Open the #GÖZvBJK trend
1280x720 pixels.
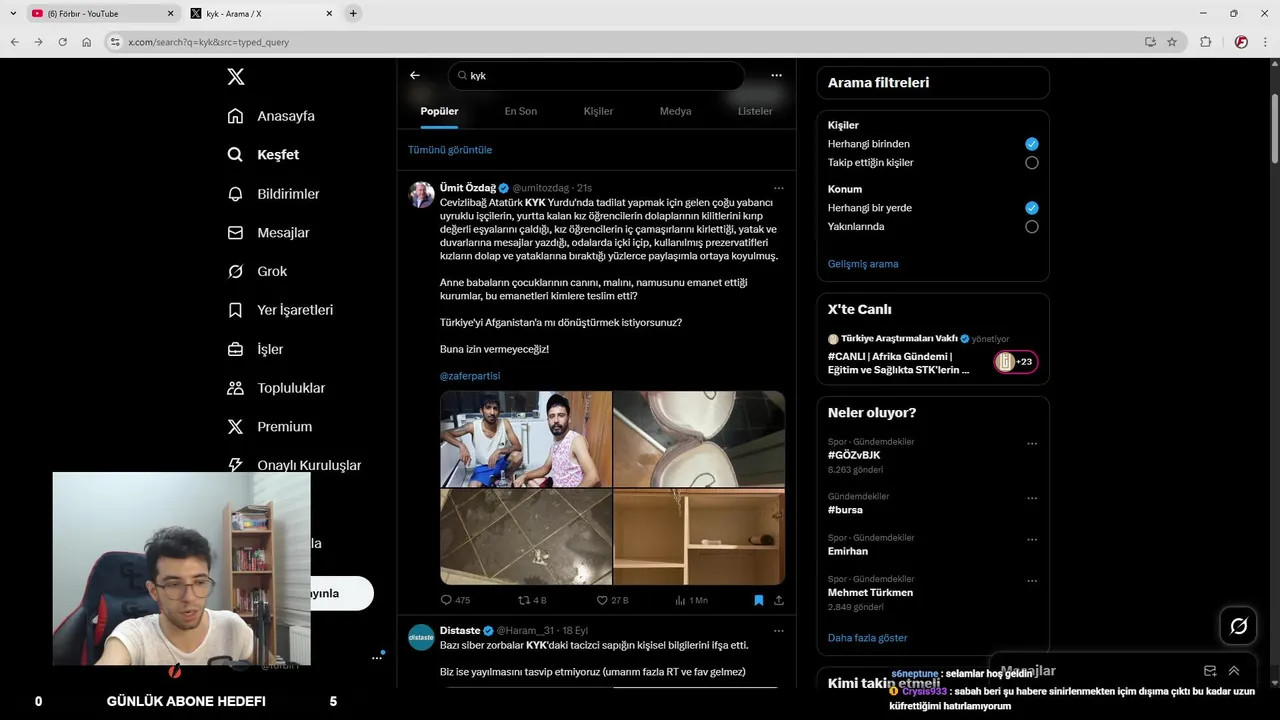pyautogui.click(x=854, y=455)
